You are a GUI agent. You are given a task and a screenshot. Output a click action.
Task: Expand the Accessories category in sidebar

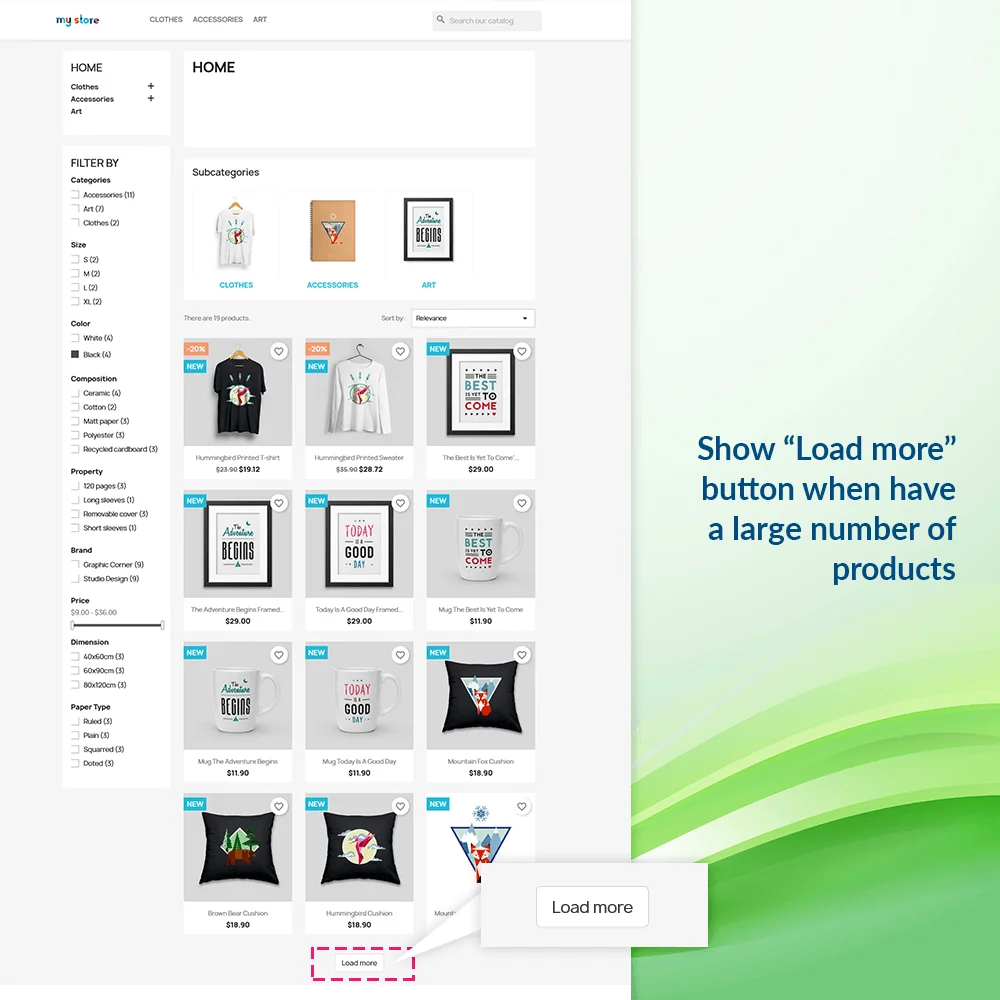click(x=151, y=99)
